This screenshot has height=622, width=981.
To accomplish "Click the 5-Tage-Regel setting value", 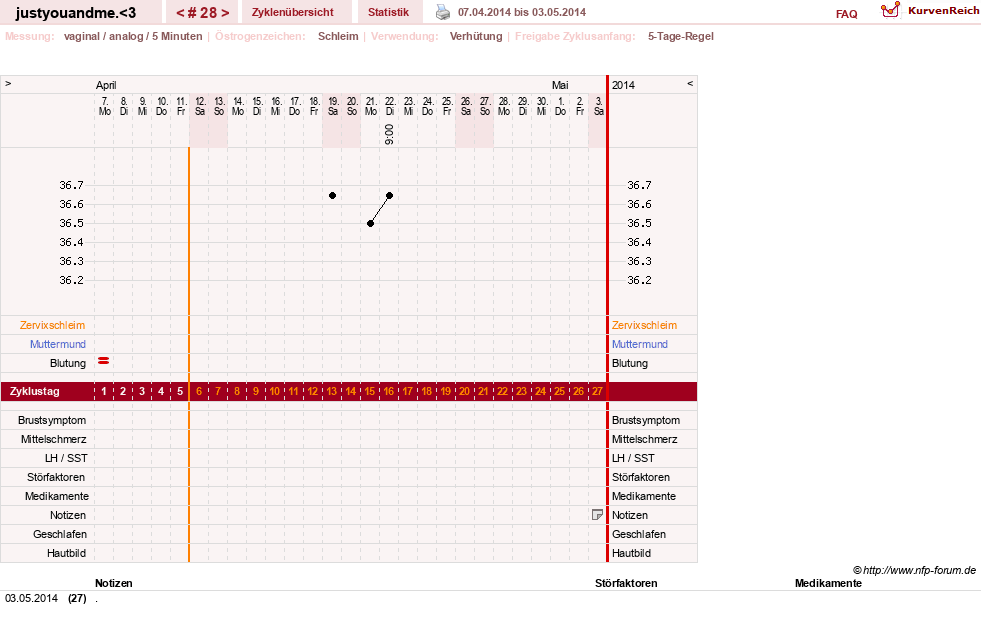I will point(681,36).
